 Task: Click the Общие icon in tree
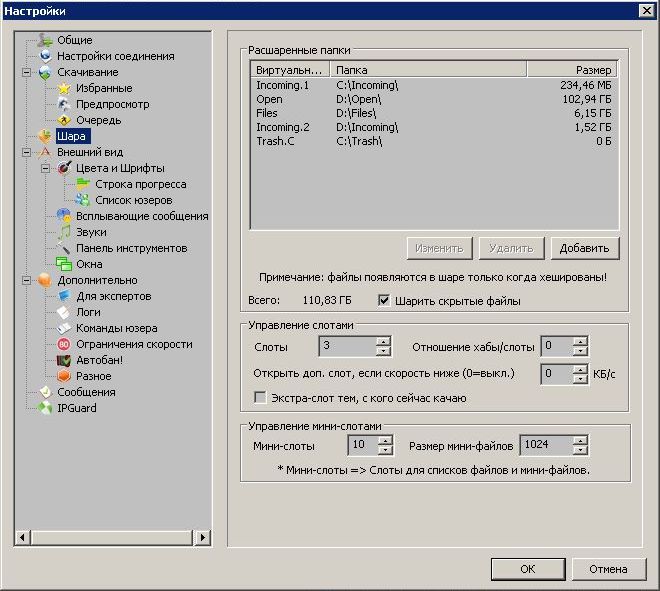click(45, 40)
